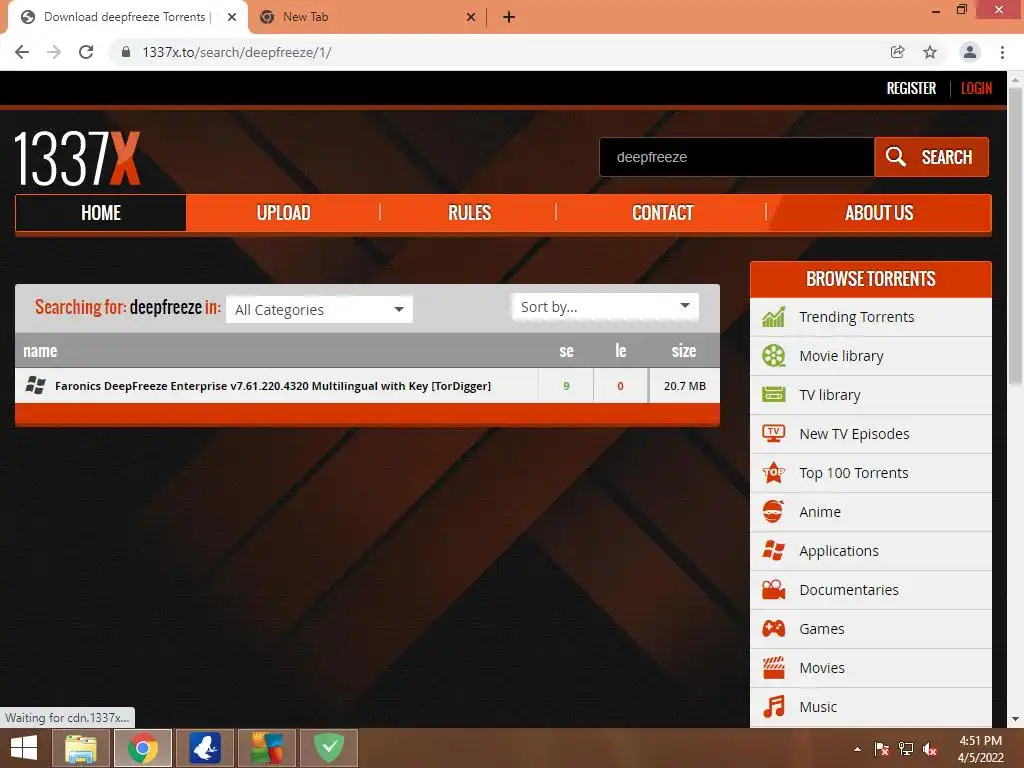
Task: Click the TV library icon
Action: [x=773, y=394]
